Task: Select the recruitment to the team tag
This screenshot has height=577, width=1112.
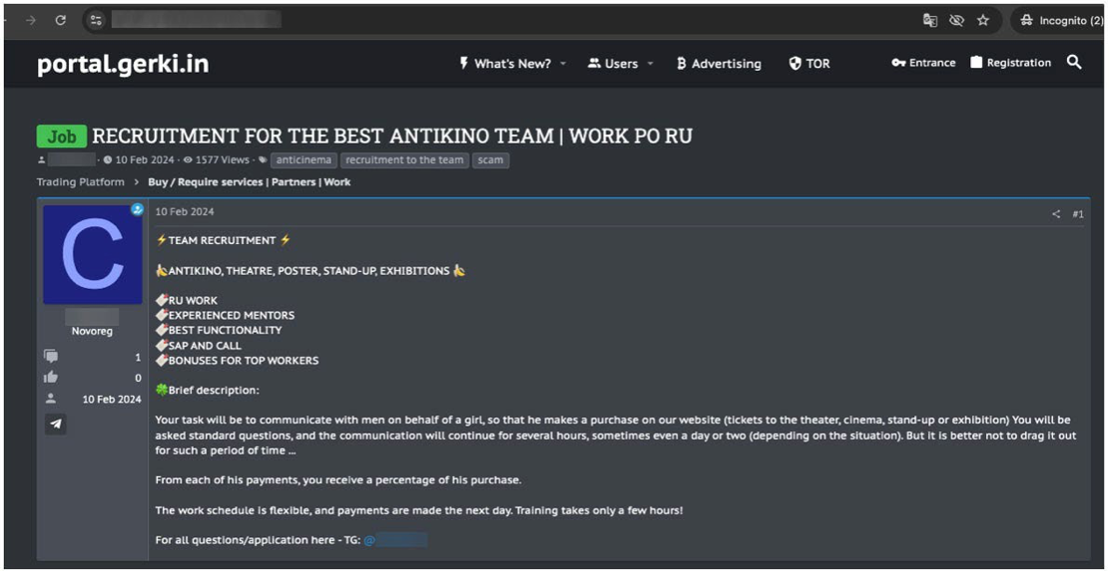Action: pos(404,160)
